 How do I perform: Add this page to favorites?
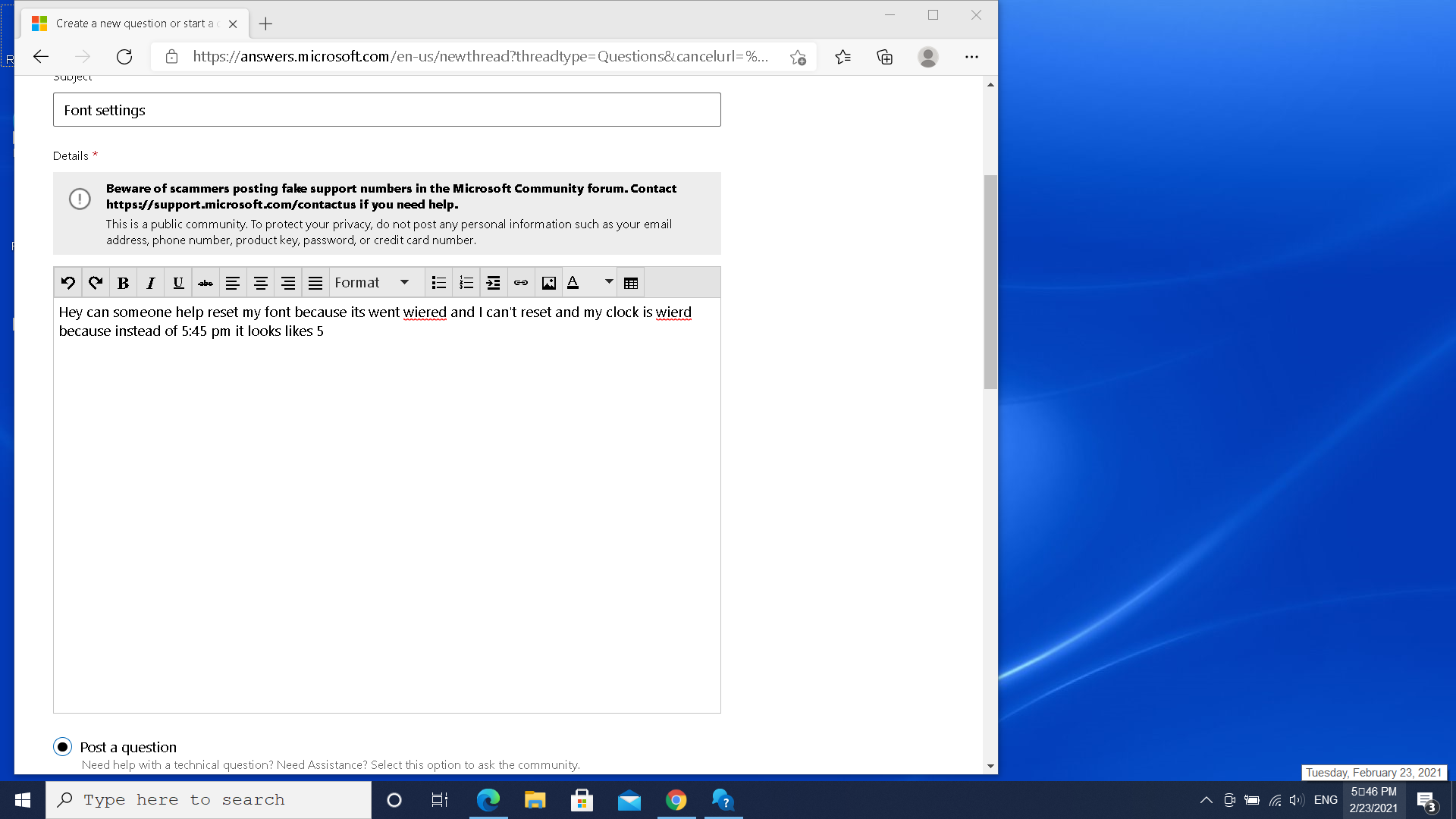798,57
